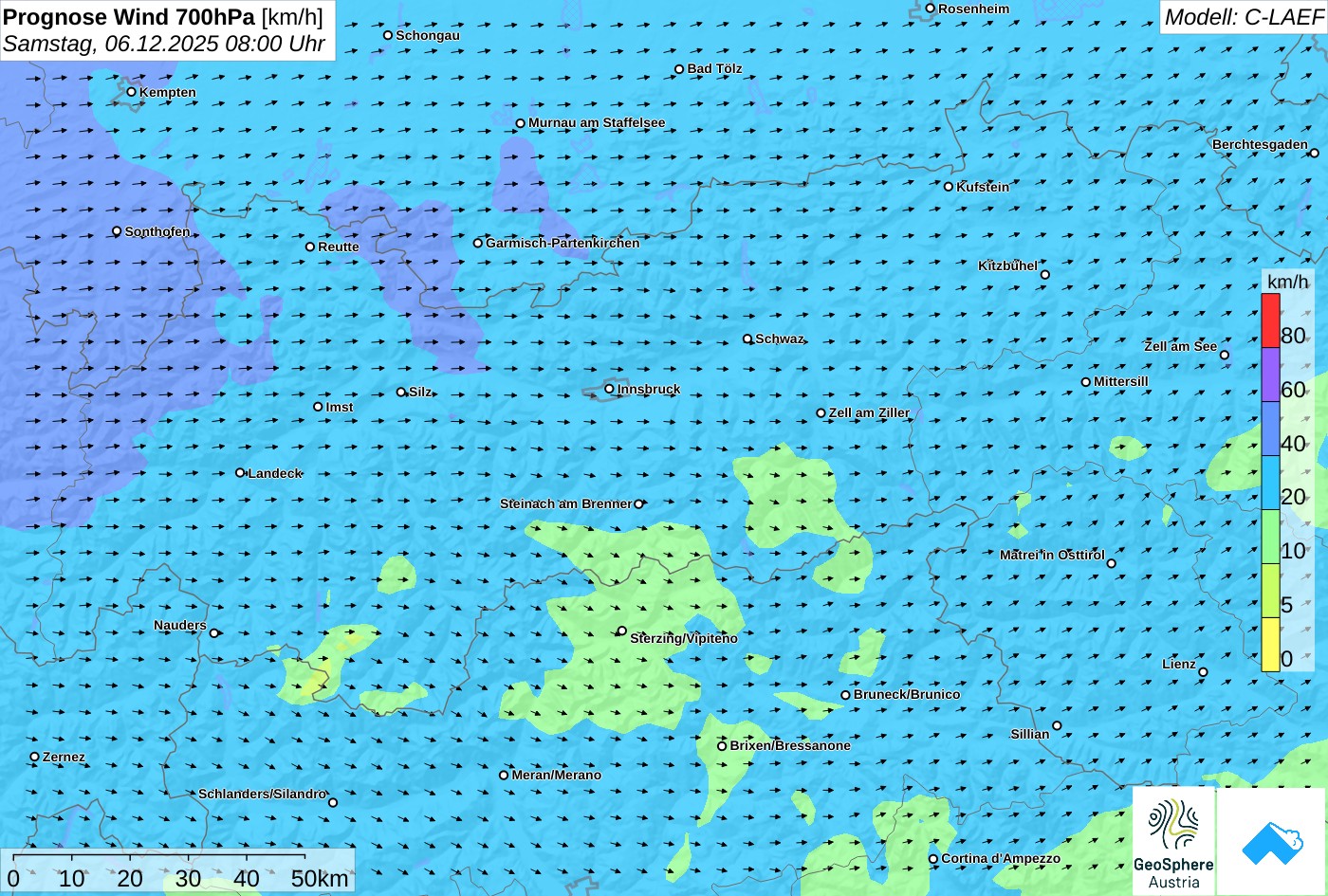
Task: Click the 'Zell am Ziller' label
Action: [x=869, y=412]
